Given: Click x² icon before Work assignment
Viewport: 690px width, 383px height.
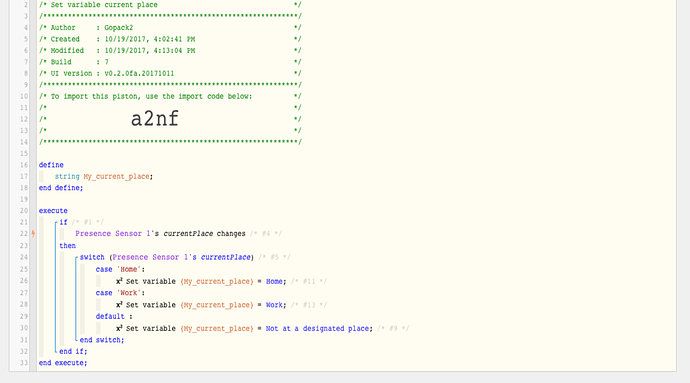Looking at the screenshot, I should click(x=119, y=305).
